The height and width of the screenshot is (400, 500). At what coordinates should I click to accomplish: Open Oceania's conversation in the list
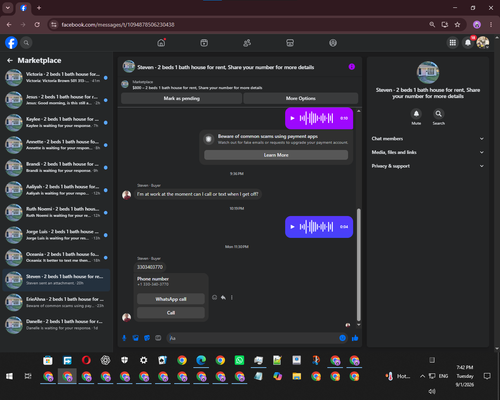(x=56, y=257)
